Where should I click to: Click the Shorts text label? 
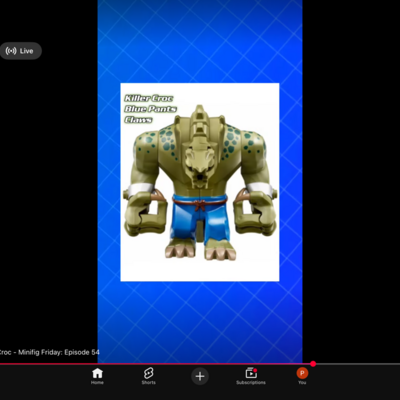tap(148, 383)
